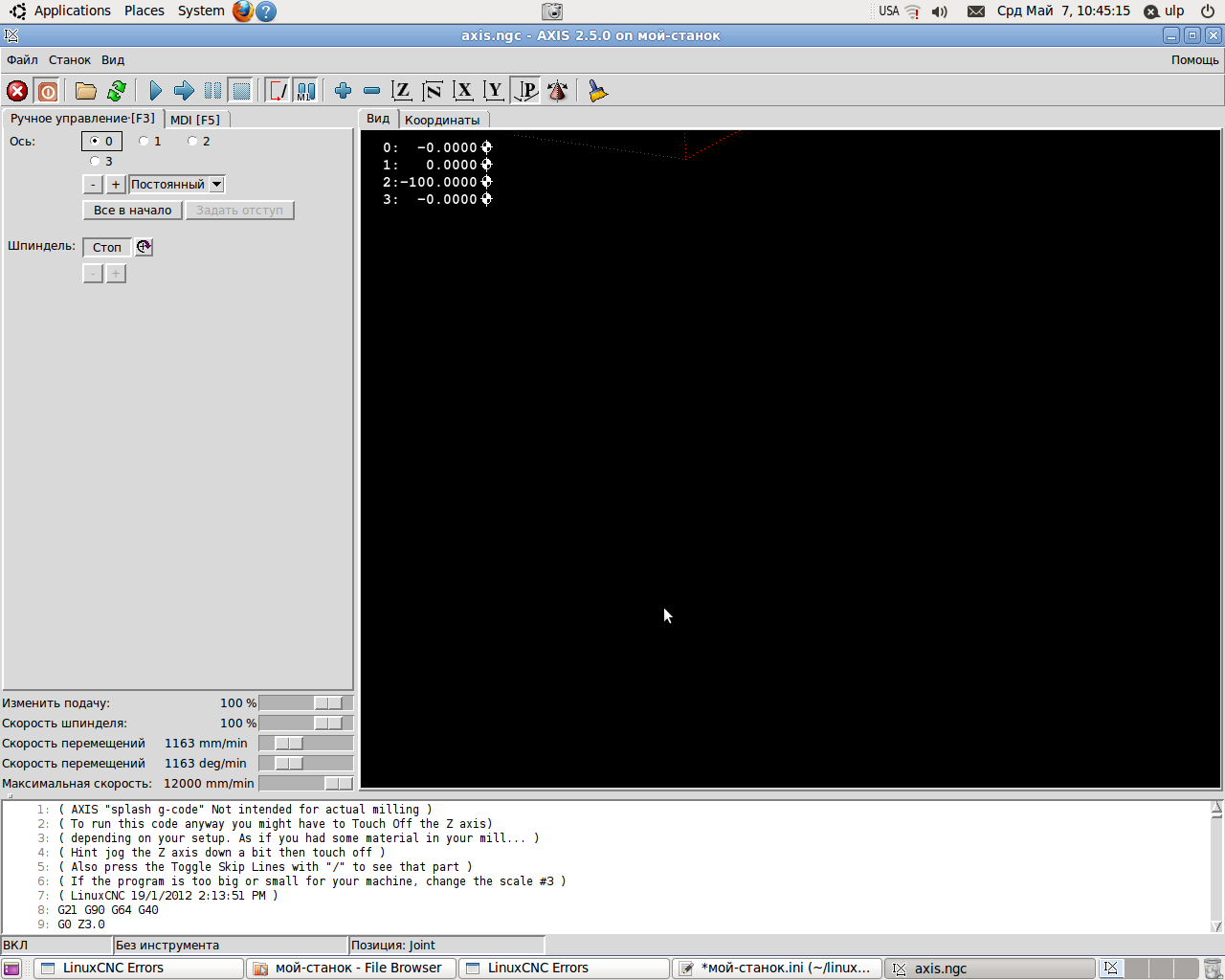Toggle the Emergency Stop button
Viewport: 1225px width, 980px height.
click(x=17, y=91)
